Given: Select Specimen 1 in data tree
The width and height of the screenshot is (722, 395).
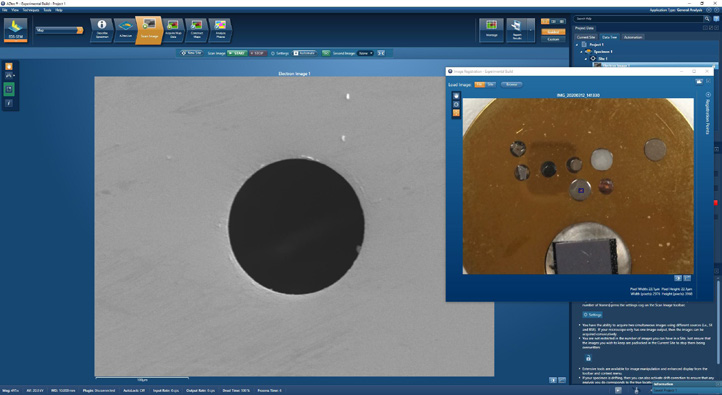Looking at the screenshot, I should click(603, 52).
